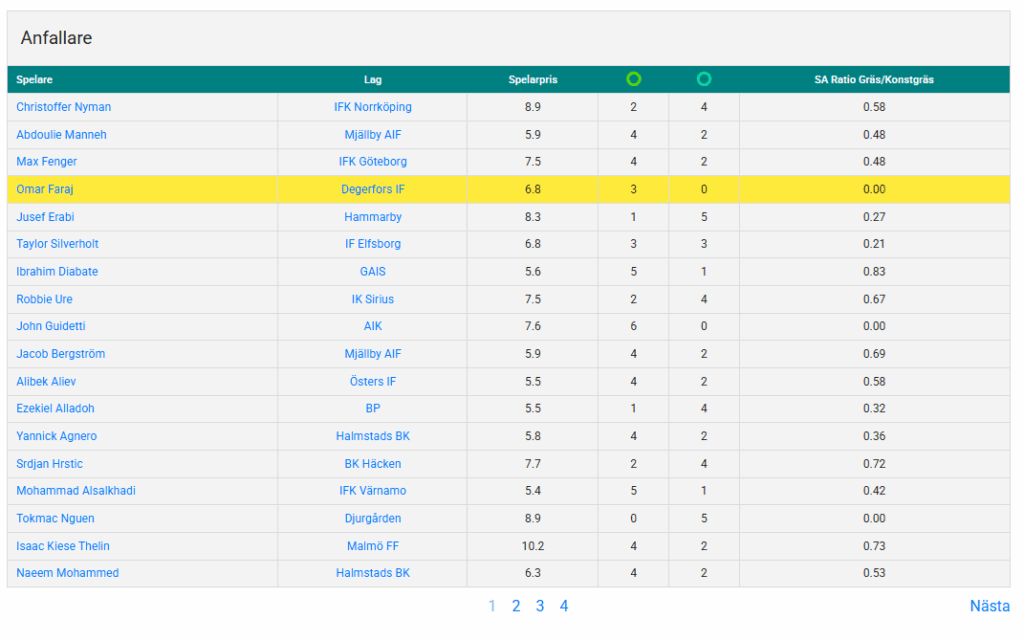Open Degerfors IF team link
The image size is (1024, 641).
[373, 189]
